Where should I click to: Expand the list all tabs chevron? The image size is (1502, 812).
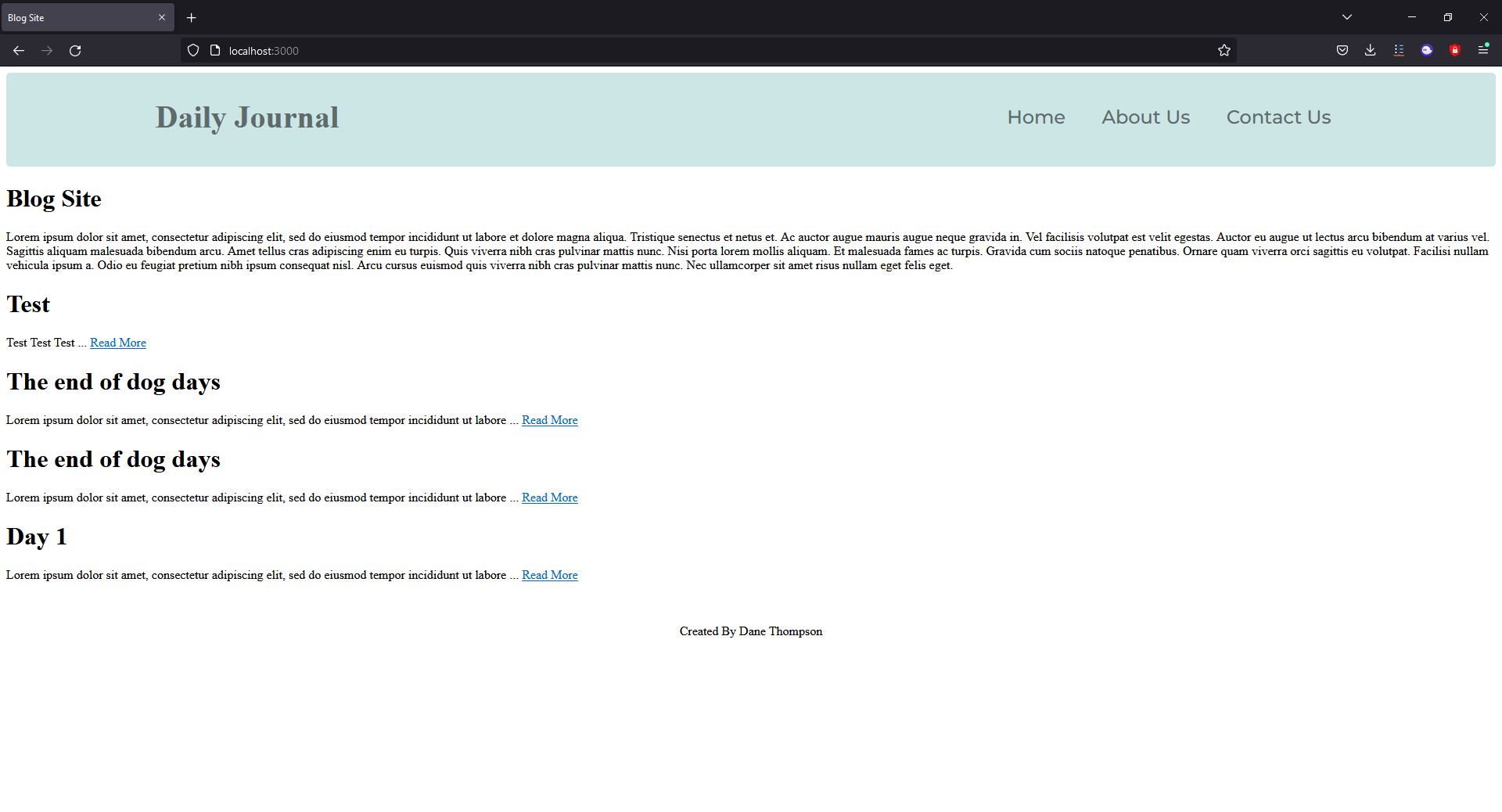1347,17
